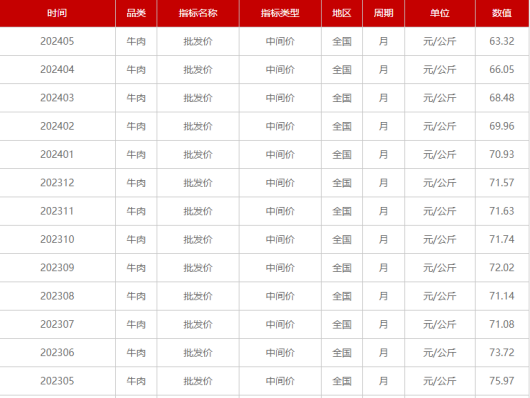Click the 周期 column header
This screenshot has width=530, height=398.
[x=383, y=13]
